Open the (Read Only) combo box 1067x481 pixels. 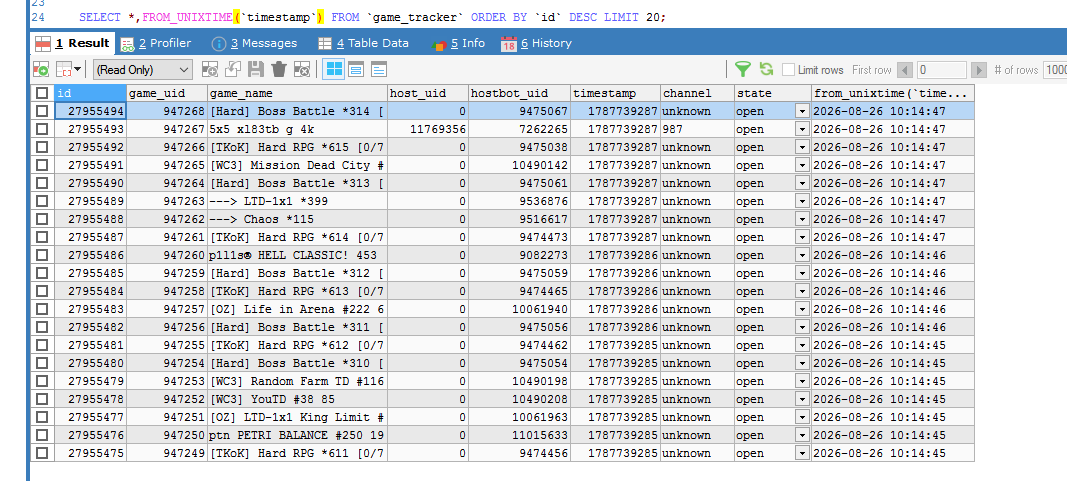(143, 69)
